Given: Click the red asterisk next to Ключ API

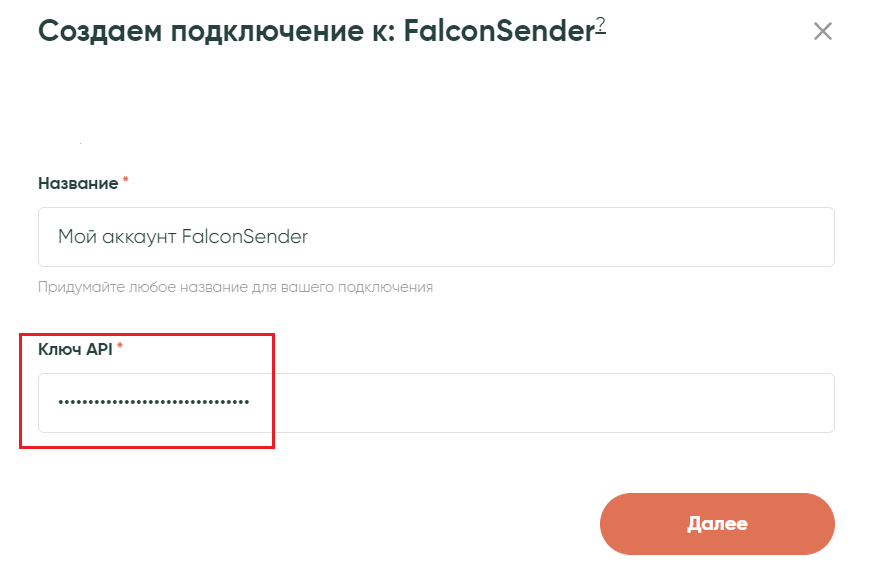Looking at the screenshot, I should click(120, 347).
